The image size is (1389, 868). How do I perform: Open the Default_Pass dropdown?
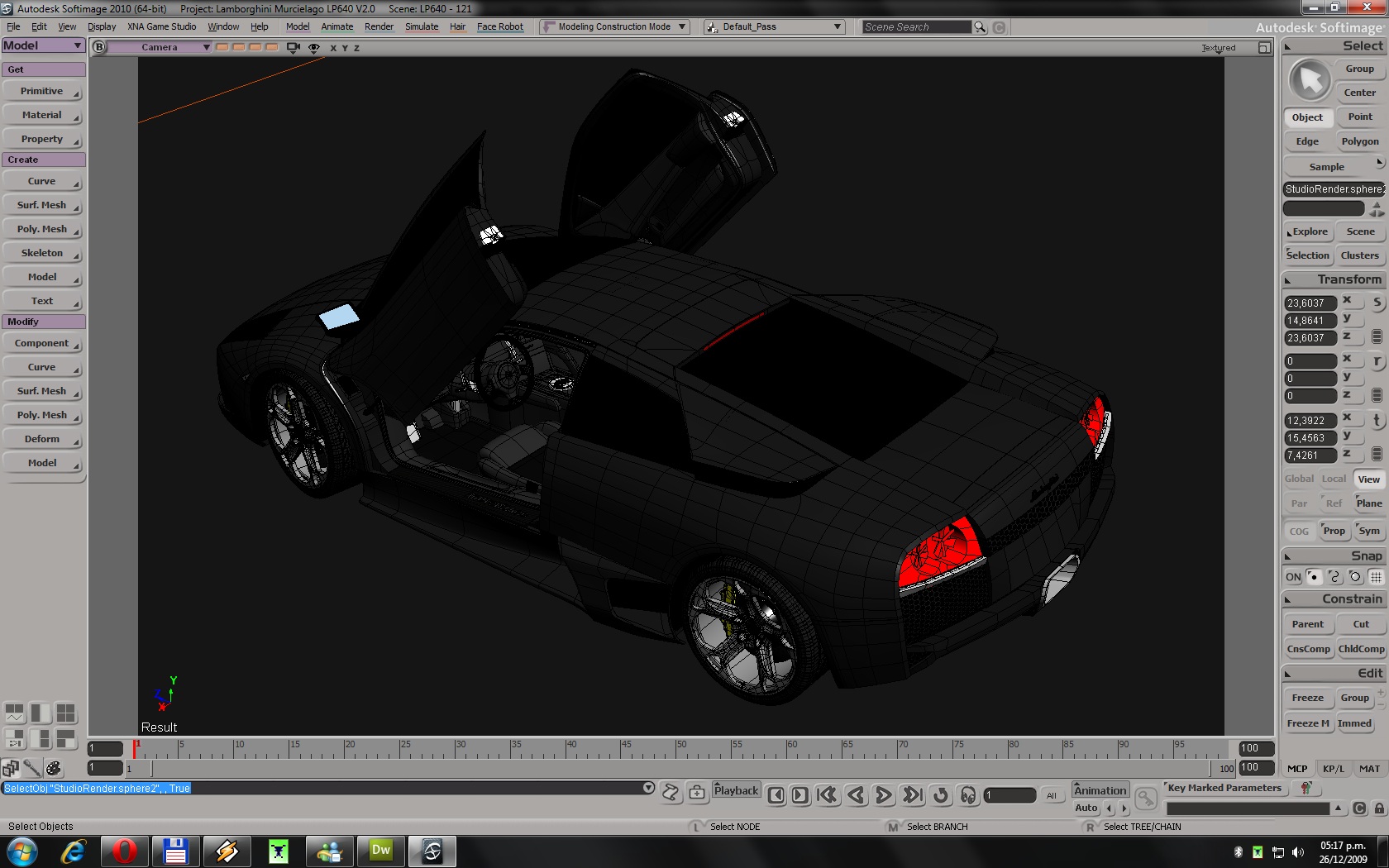(x=773, y=27)
